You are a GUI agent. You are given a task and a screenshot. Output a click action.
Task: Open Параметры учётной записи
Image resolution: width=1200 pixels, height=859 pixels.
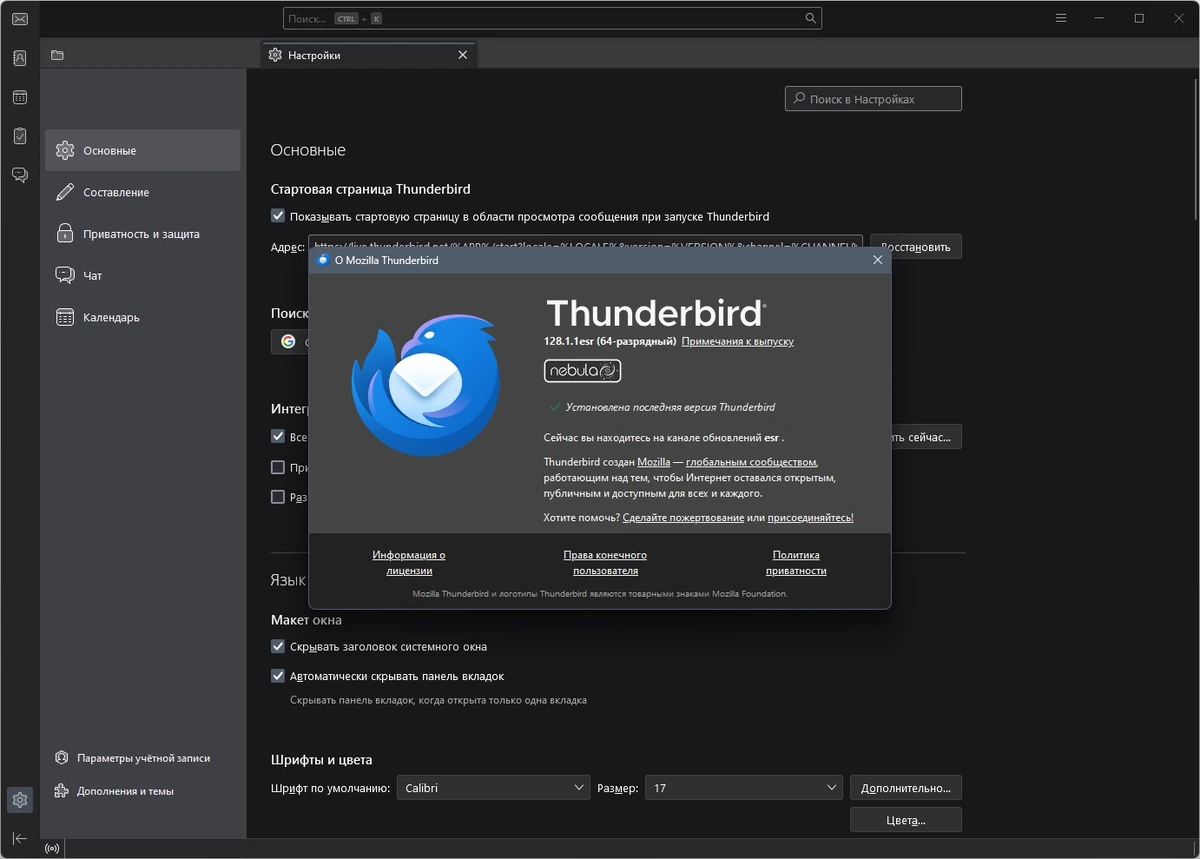point(133,758)
